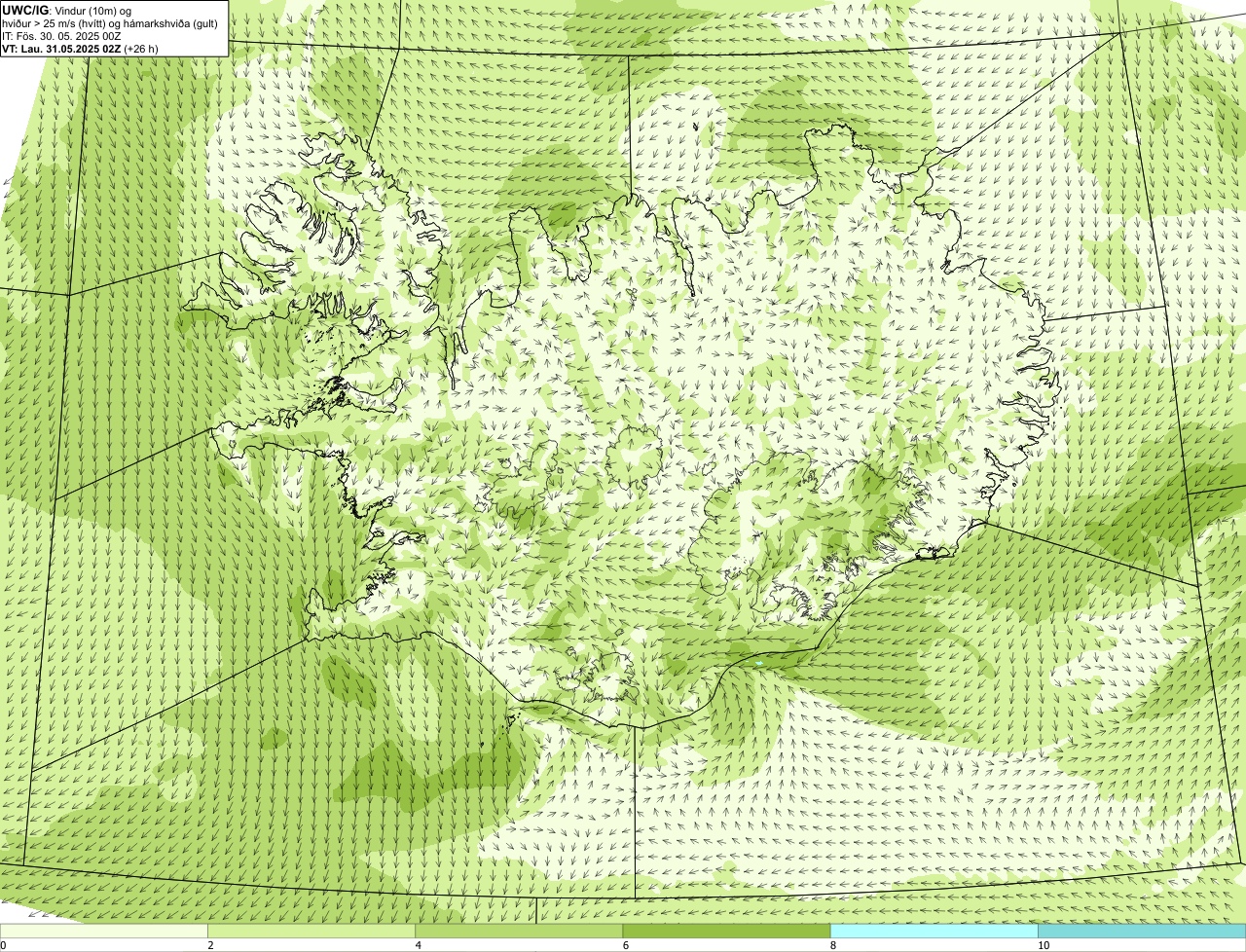Image resolution: width=1246 pixels, height=952 pixels.
Task: Click the '4' tick label on the color scale
Action: tap(419, 945)
